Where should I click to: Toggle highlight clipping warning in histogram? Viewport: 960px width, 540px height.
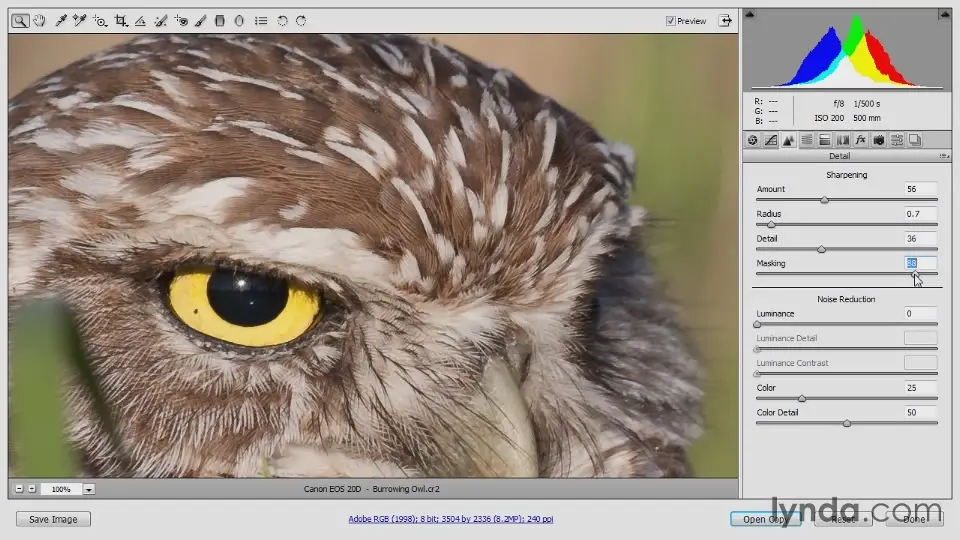(943, 15)
